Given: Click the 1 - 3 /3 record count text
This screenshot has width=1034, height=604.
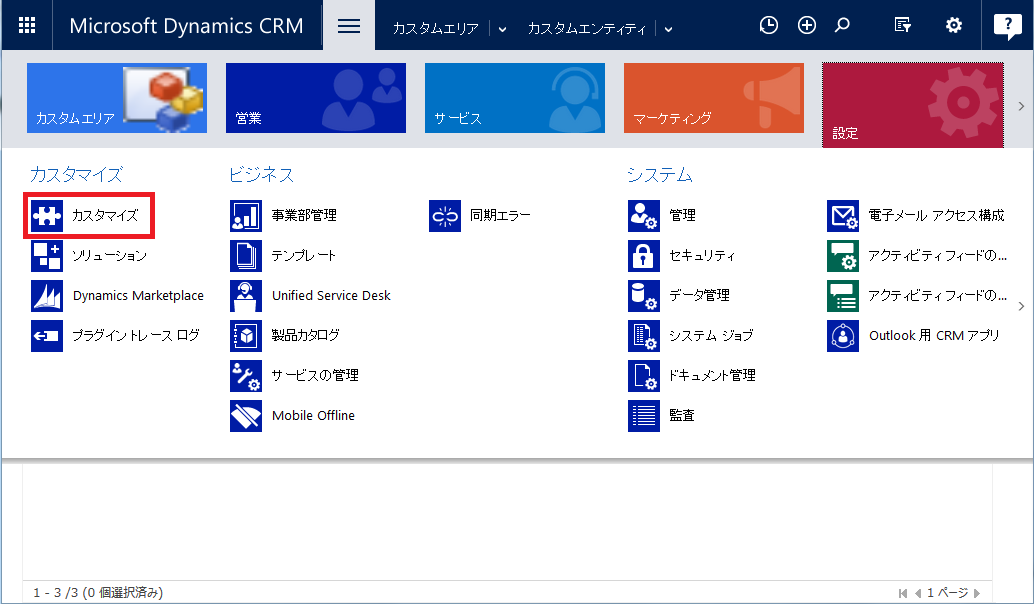Looking at the screenshot, I should point(98,593).
